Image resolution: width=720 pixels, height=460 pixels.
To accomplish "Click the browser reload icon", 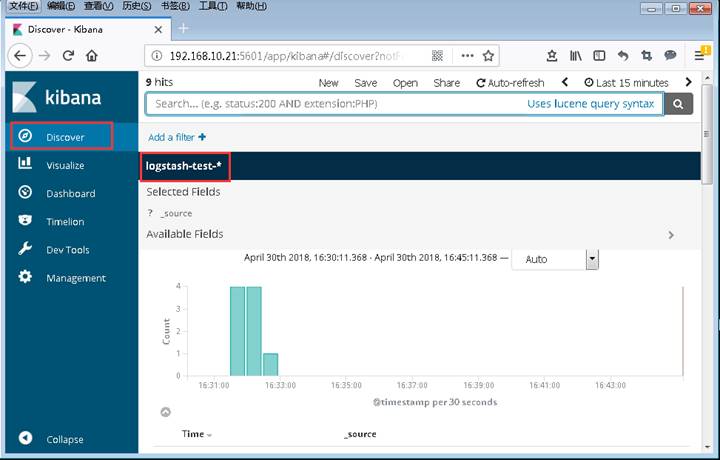I will point(69,56).
